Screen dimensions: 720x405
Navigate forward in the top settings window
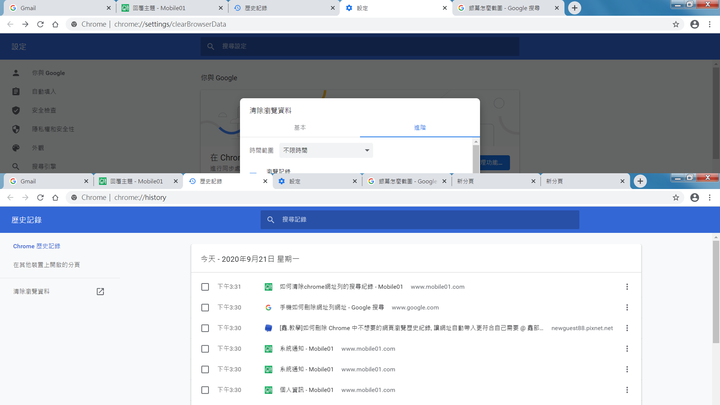point(25,24)
